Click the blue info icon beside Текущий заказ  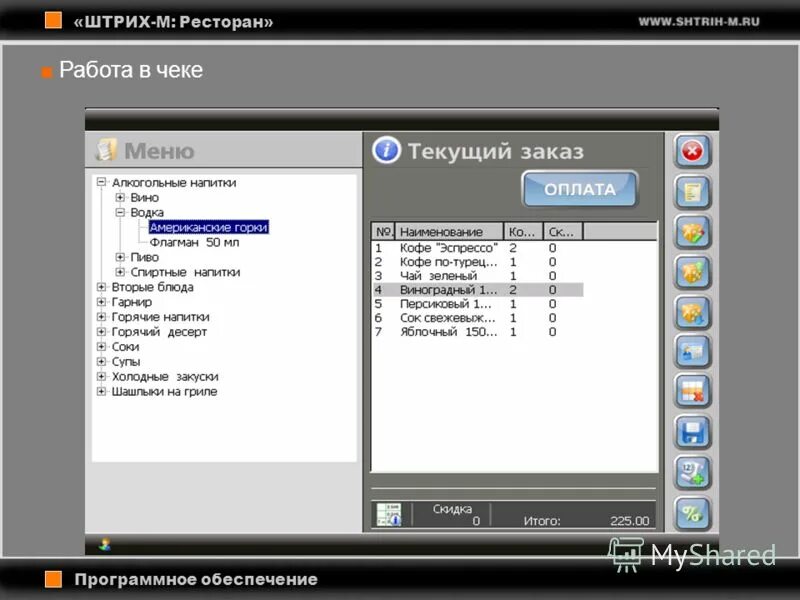point(386,151)
